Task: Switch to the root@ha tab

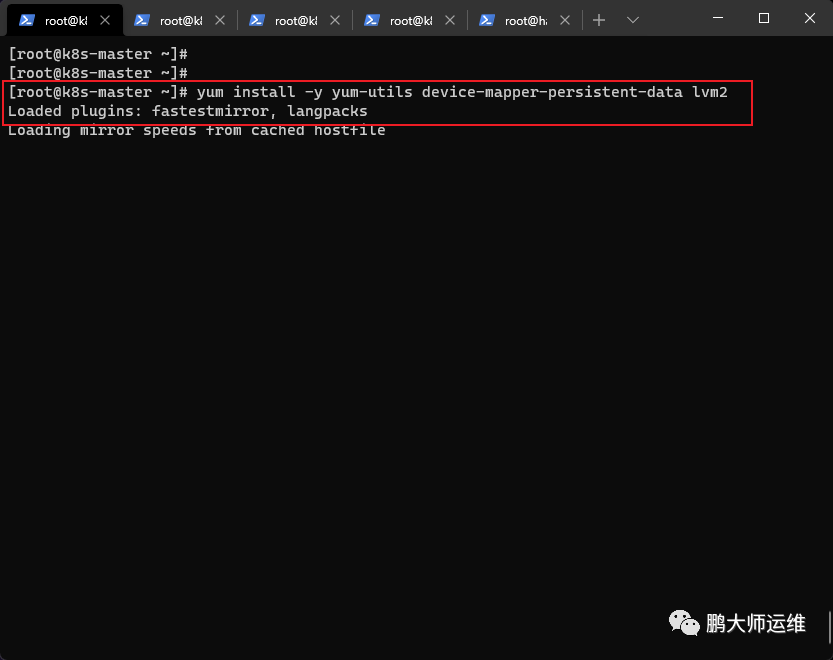Action: 525,20
